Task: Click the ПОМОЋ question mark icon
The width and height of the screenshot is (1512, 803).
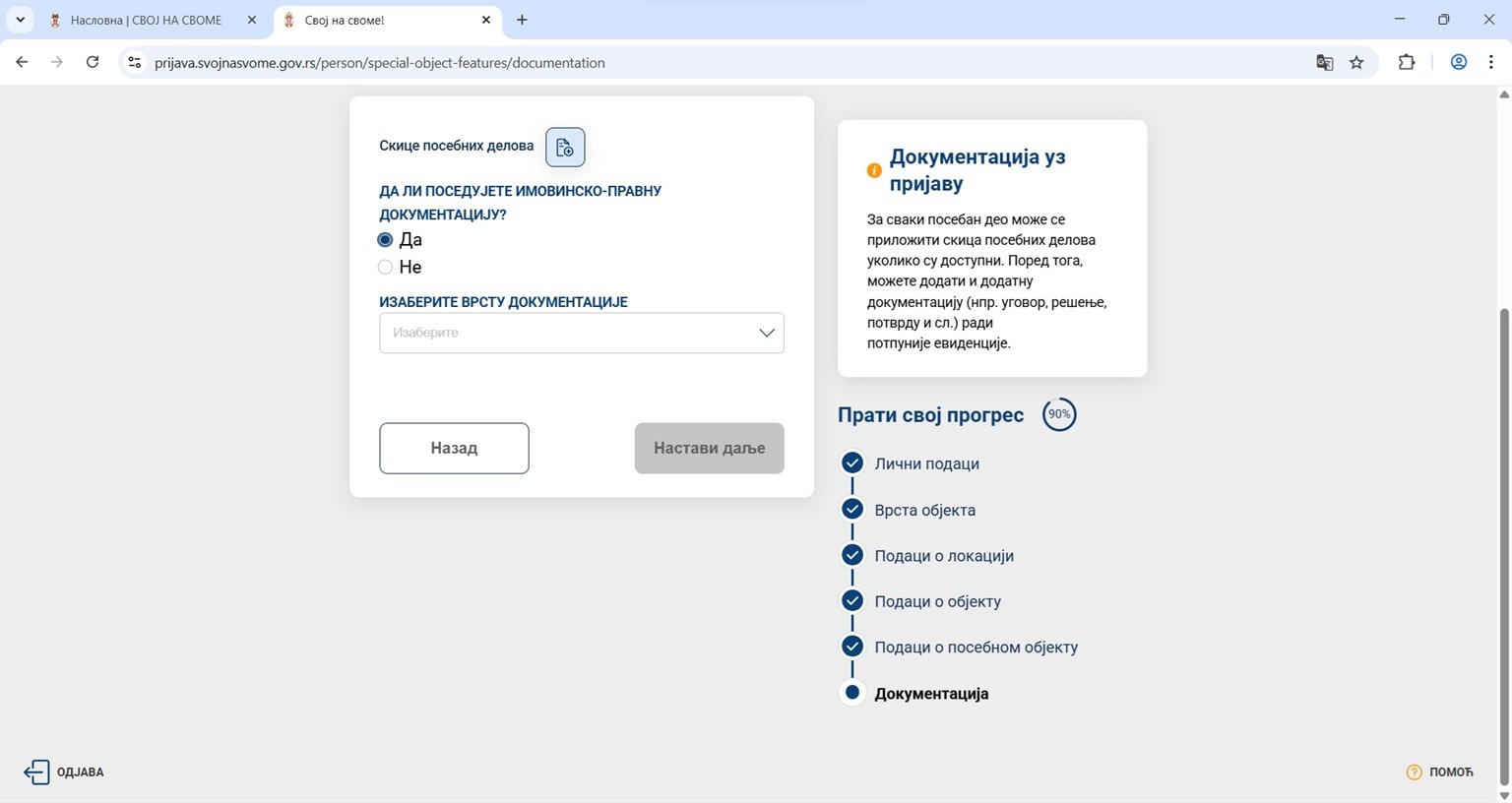Action: tap(1415, 772)
